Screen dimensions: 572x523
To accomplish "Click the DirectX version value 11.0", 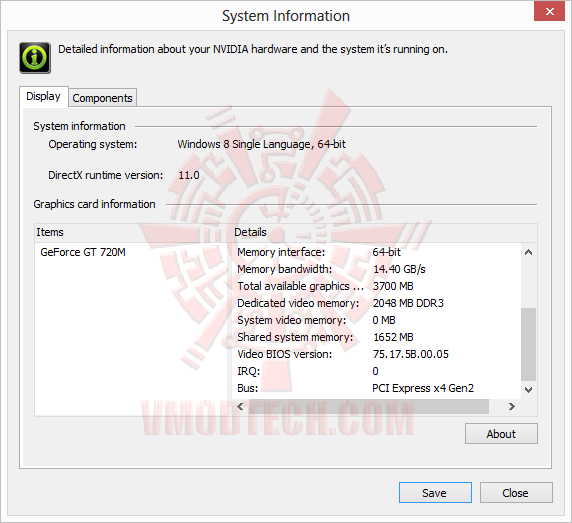I will click(x=189, y=175).
